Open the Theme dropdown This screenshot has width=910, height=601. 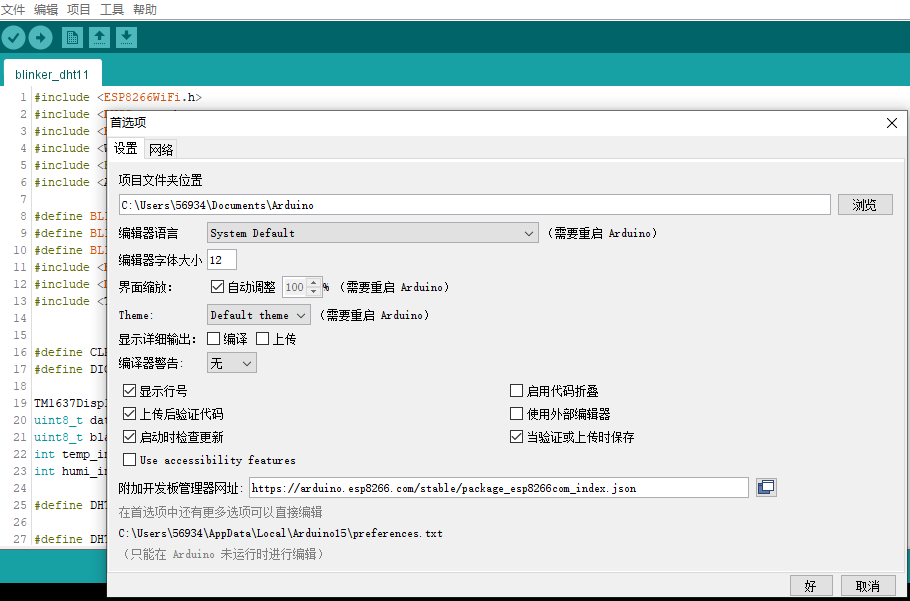[259, 315]
